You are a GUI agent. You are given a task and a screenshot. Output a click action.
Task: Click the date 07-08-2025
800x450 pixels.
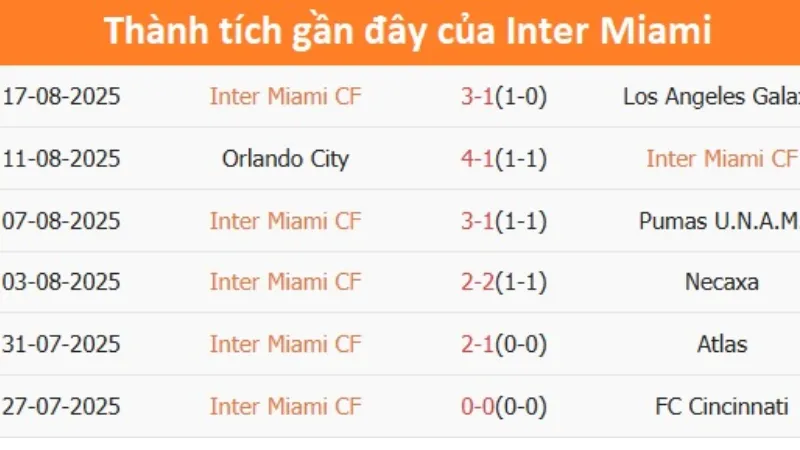pos(61,221)
